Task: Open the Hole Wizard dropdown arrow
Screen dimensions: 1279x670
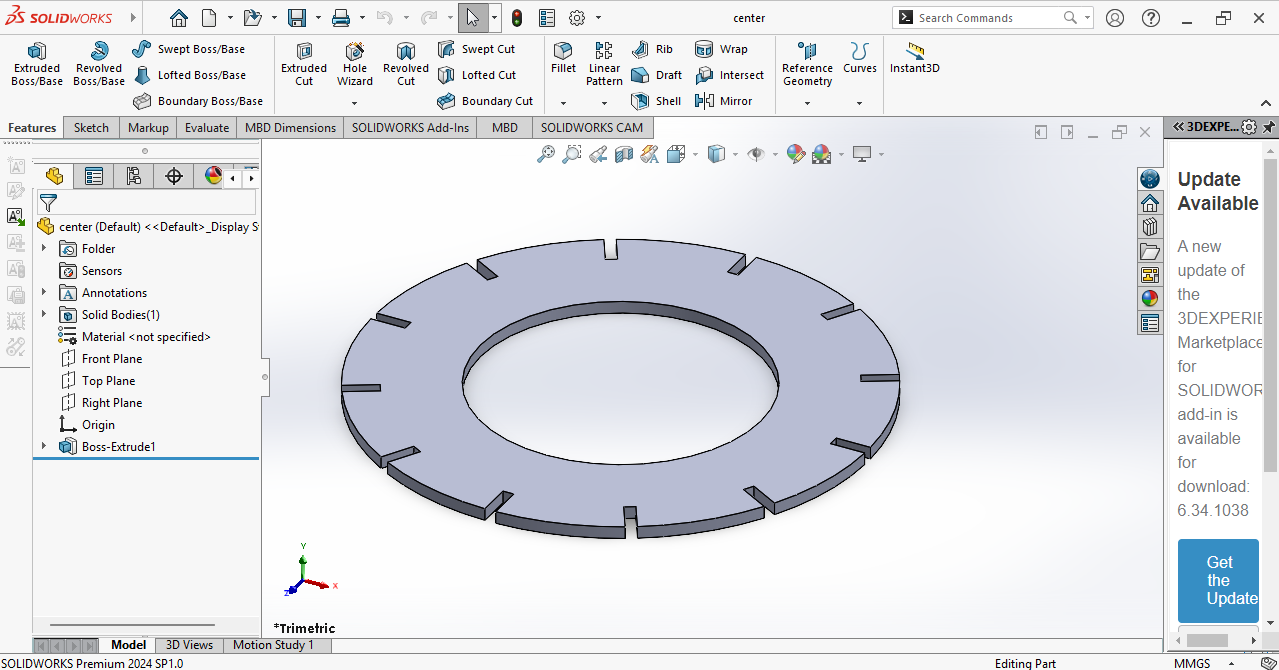Action: click(x=355, y=103)
